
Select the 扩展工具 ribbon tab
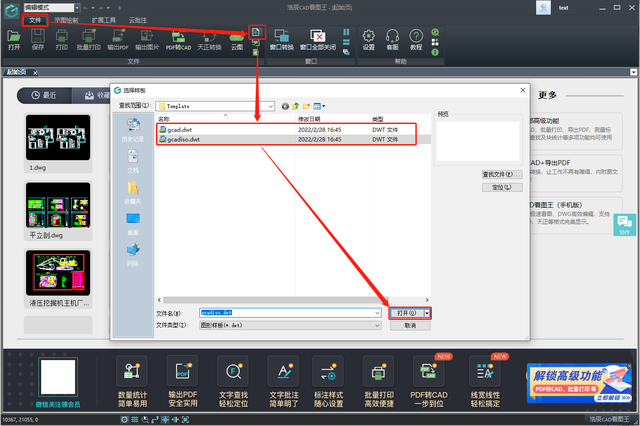(x=104, y=20)
